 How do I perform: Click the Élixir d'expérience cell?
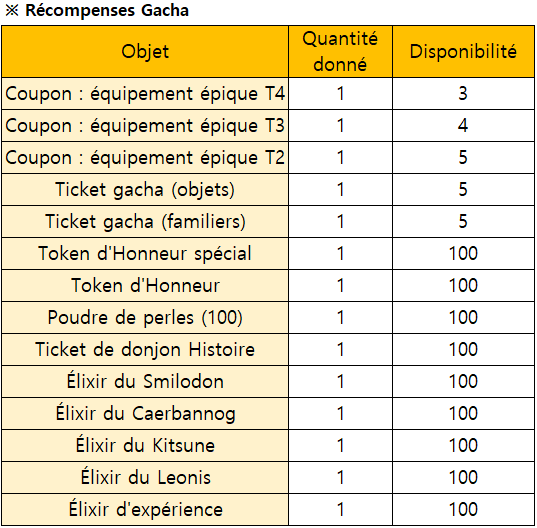point(145,509)
